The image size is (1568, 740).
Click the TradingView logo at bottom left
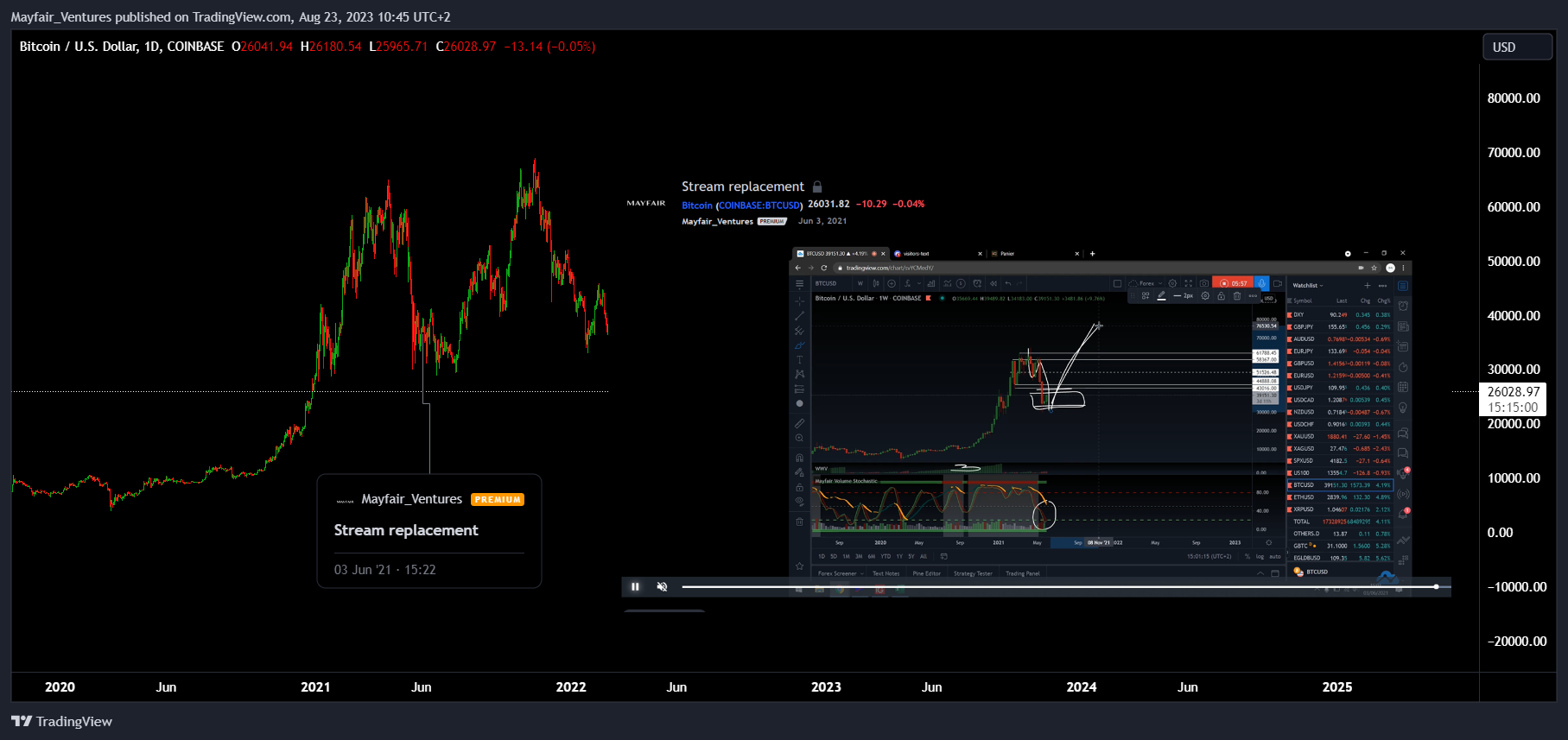point(61,721)
